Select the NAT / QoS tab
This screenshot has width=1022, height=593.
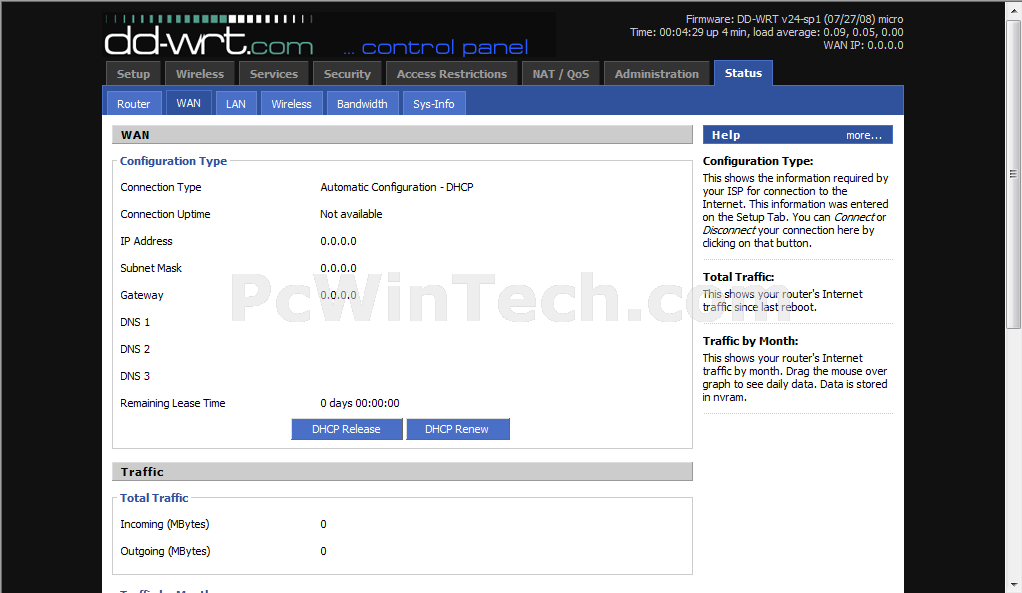coord(561,74)
